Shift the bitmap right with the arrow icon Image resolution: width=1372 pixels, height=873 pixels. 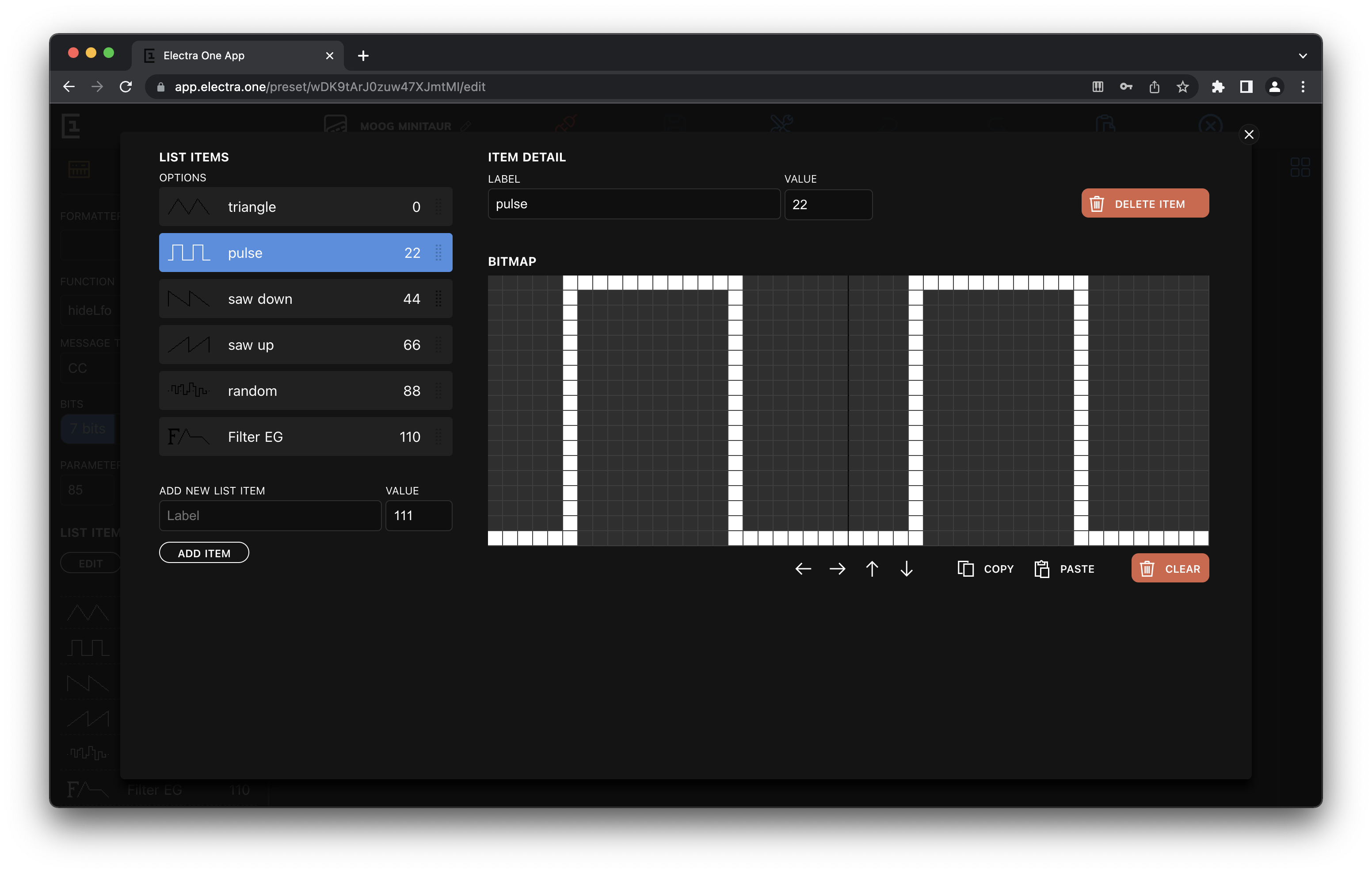click(x=837, y=568)
